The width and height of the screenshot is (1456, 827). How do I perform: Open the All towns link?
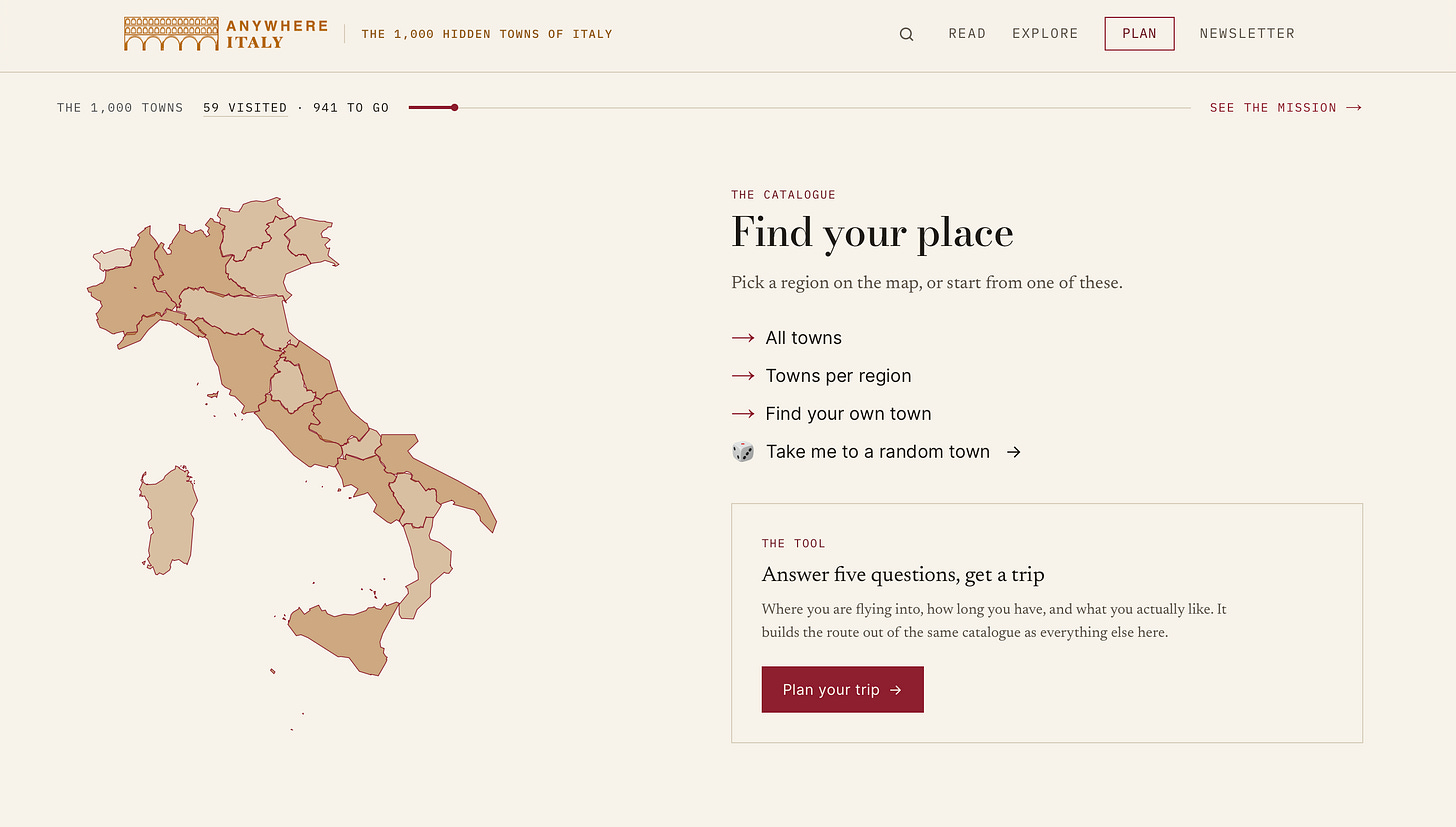point(803,338)
